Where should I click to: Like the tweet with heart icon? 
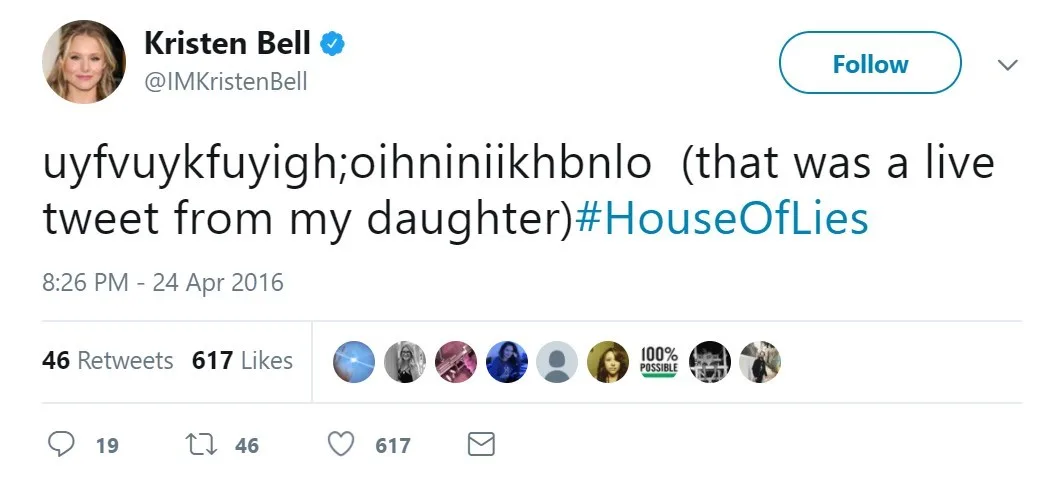pos(341,444)
